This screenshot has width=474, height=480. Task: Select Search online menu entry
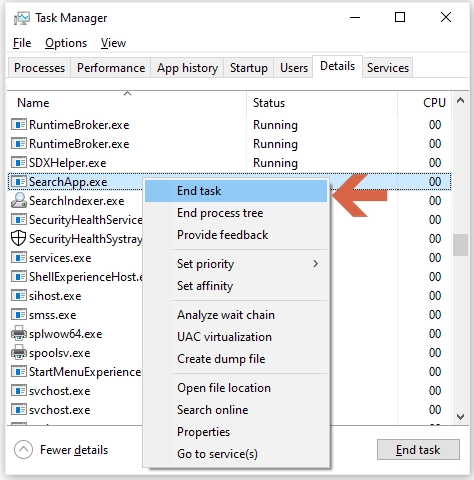tap(236, 410)
